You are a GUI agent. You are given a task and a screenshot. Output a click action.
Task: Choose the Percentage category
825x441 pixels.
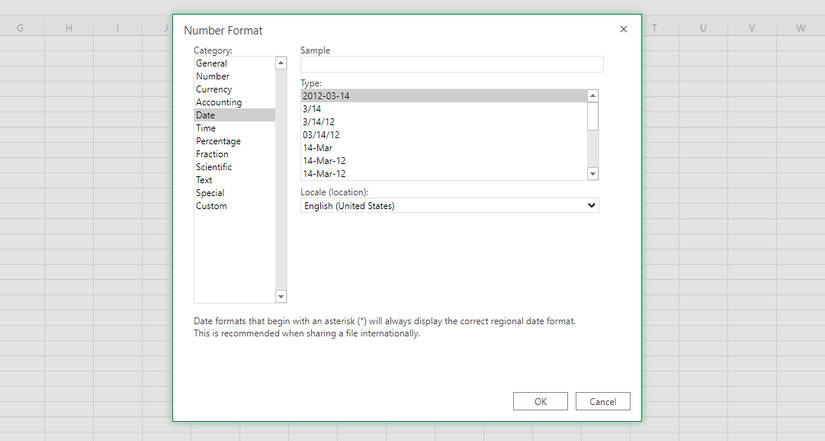click(218, 141)
